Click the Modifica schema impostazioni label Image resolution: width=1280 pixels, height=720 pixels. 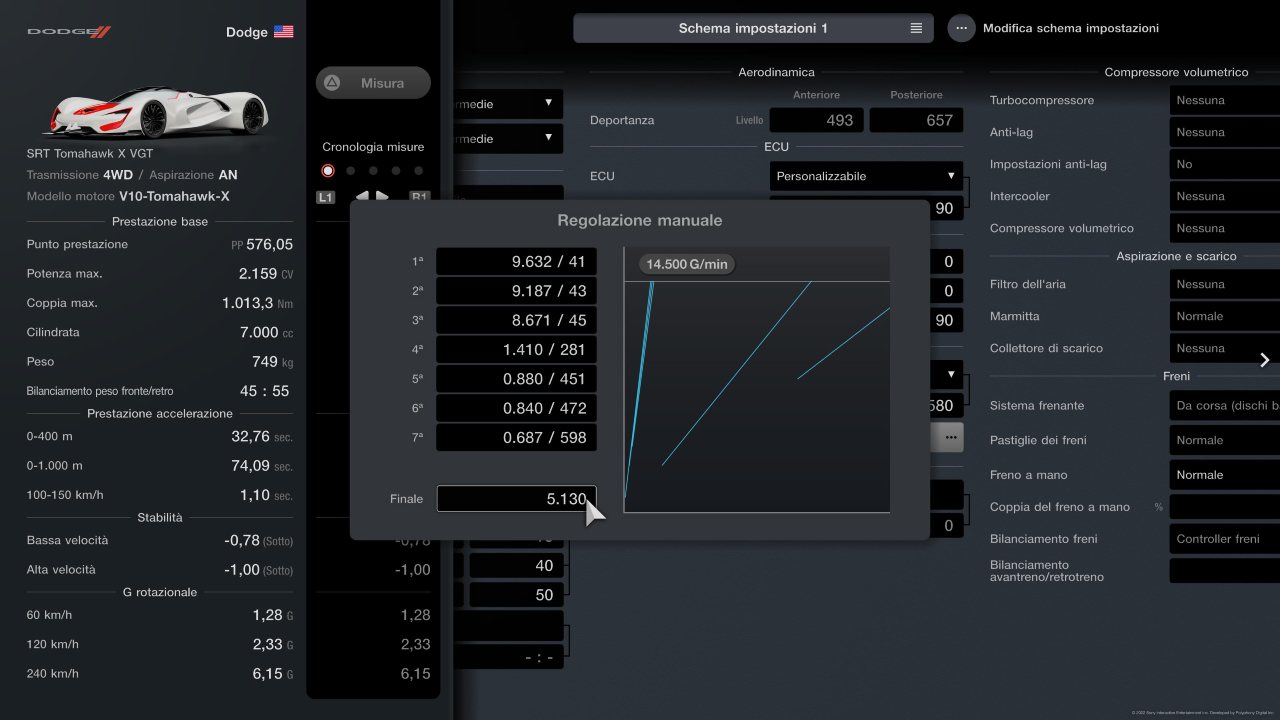tap(1071, 28)
